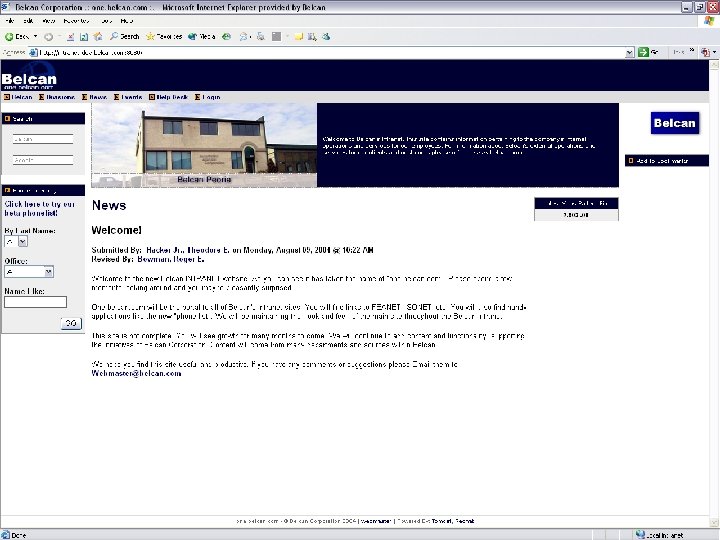Open the Search pane from toolbar
The width and height of the screenshot is (720, 540).
pyautogui.click(x=124, y=37)
